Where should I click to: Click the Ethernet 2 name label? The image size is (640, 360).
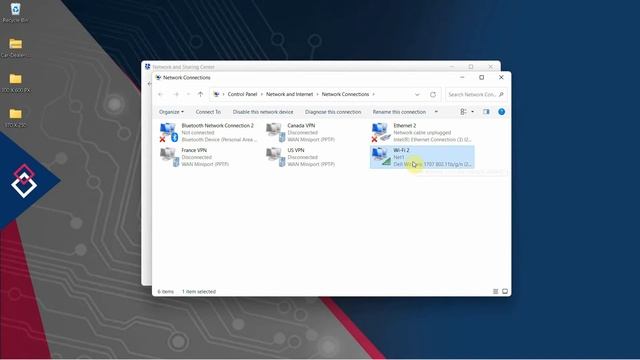coord(405,126)
